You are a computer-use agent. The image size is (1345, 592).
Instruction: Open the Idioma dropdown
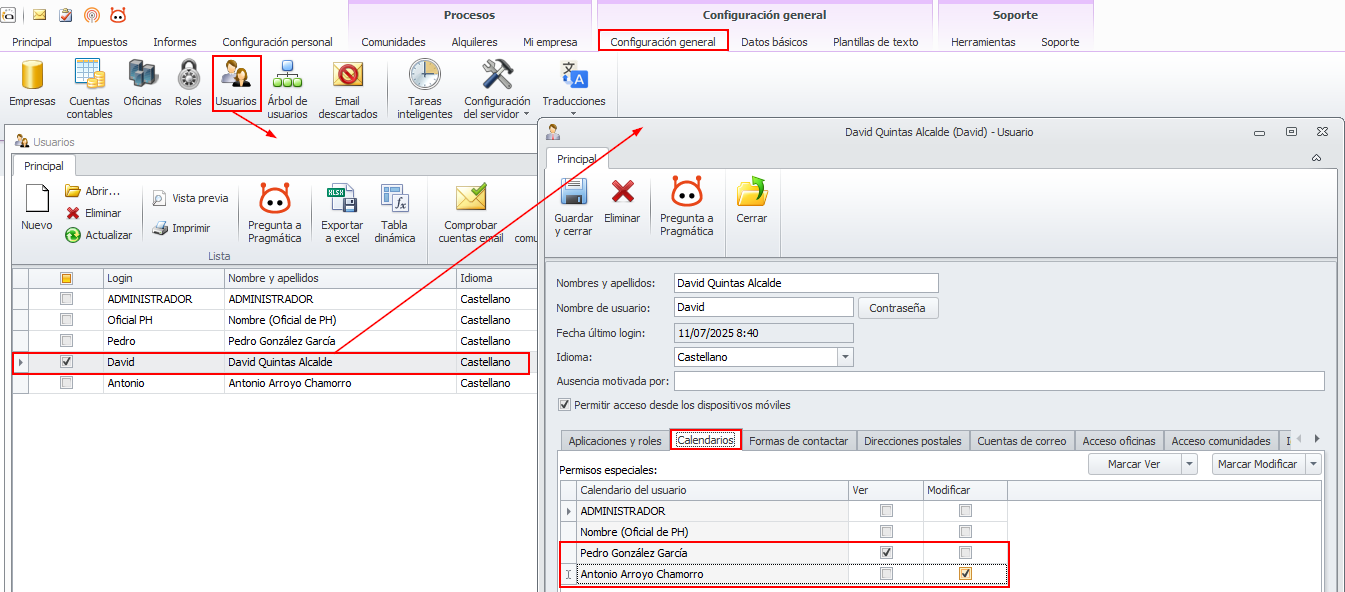[x=845, y=357]
